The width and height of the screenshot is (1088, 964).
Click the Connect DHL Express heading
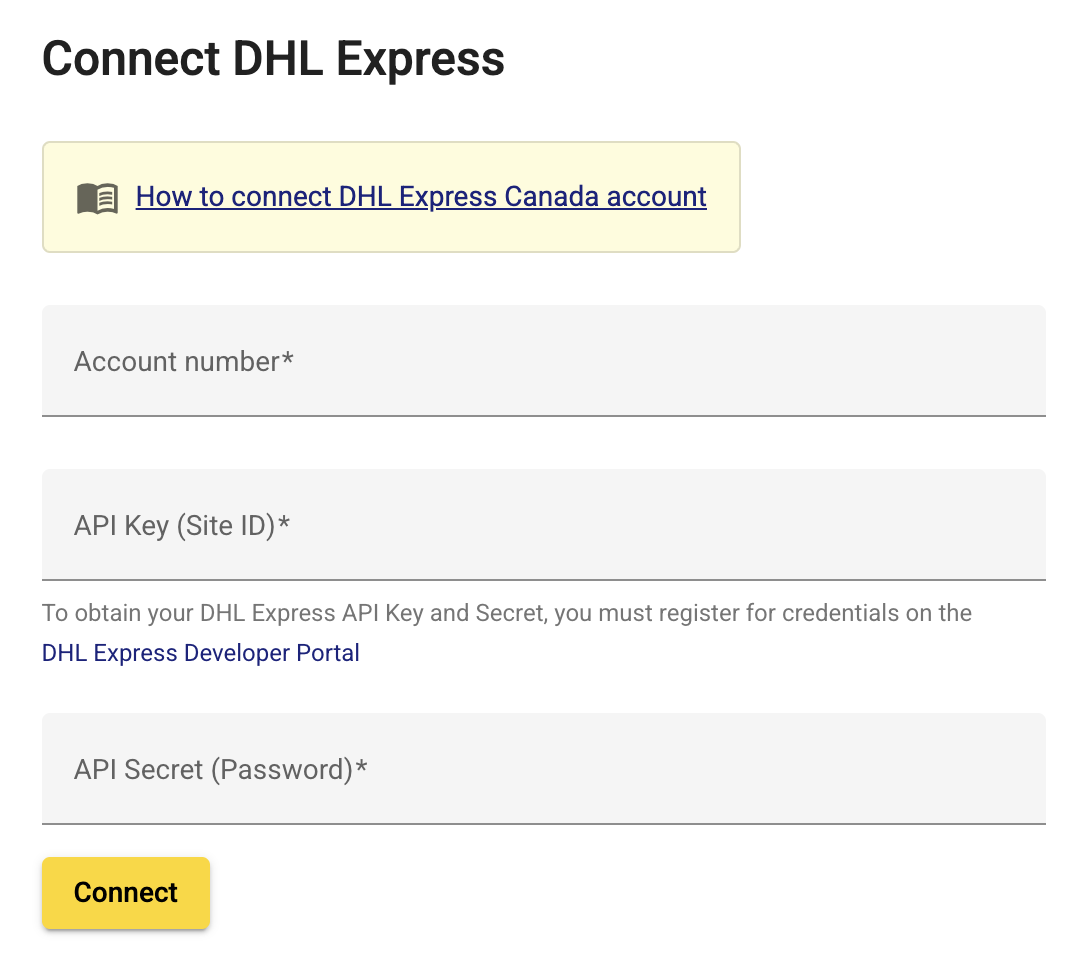coord(273,59)
